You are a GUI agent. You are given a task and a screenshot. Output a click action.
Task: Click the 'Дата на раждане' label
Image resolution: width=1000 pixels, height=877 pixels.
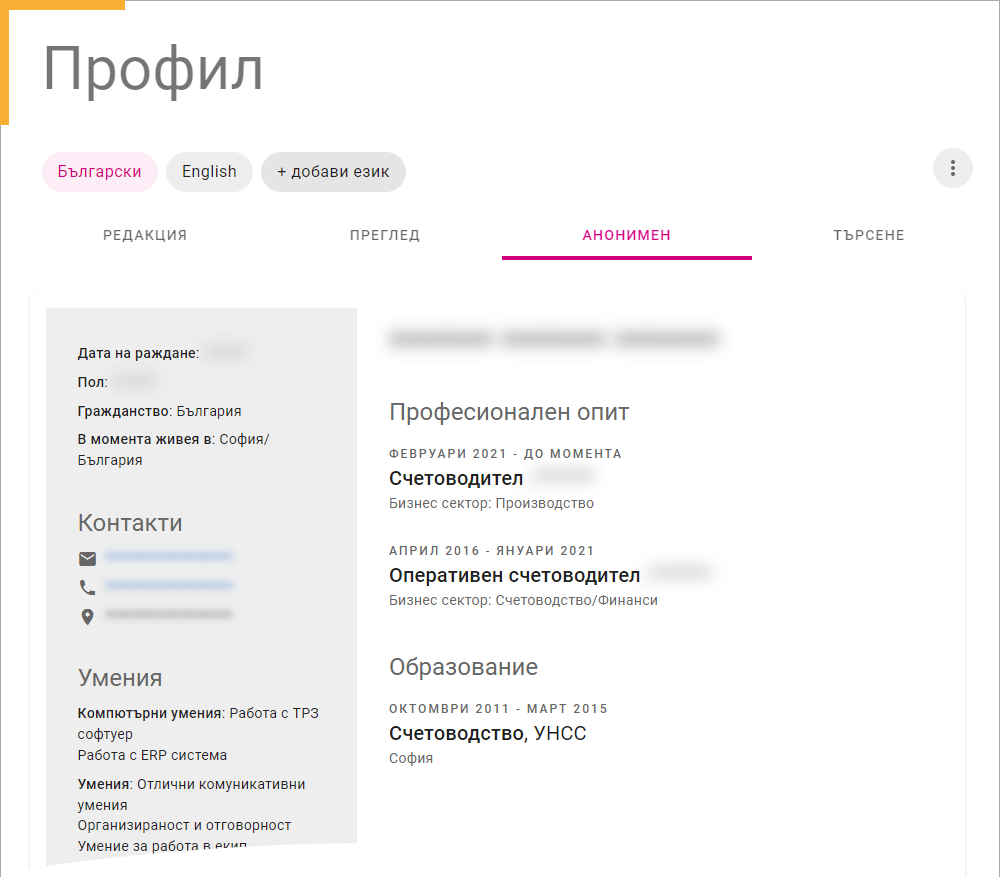point(138,353)
